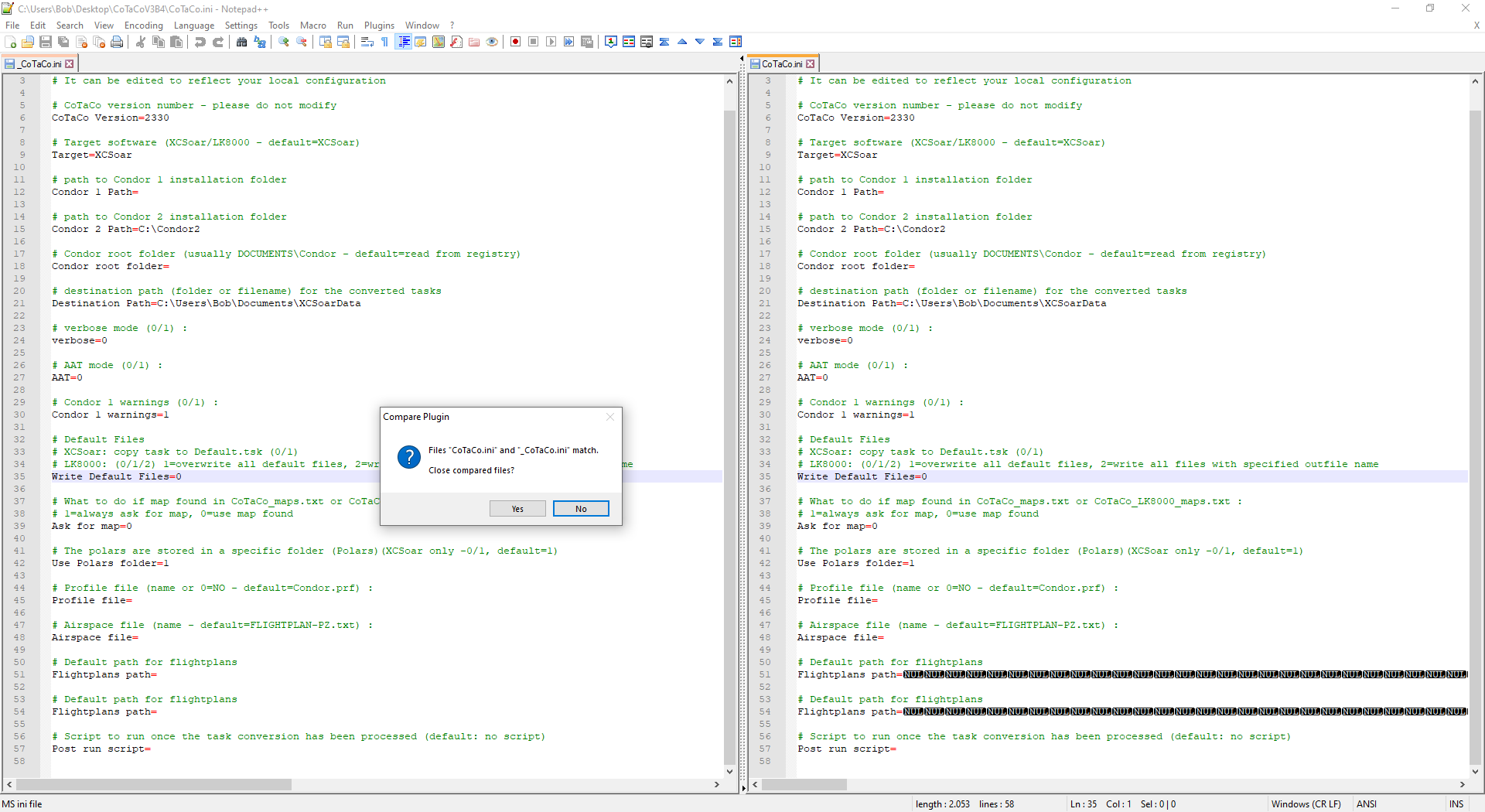Click the Copy toolbar icon
The image size is (1485, 812).
[159, 42]
